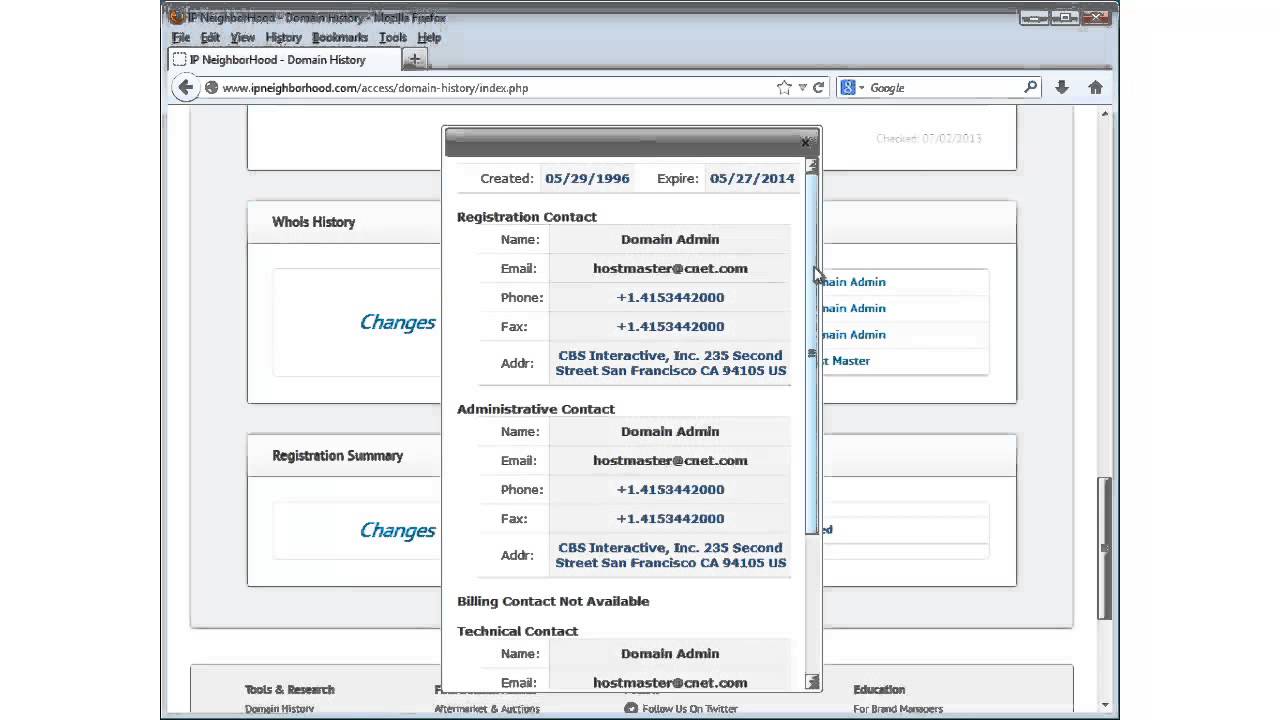Click the search magnifier icon
Screen dimensions: 1280x720
click(x=1031, y=88)
